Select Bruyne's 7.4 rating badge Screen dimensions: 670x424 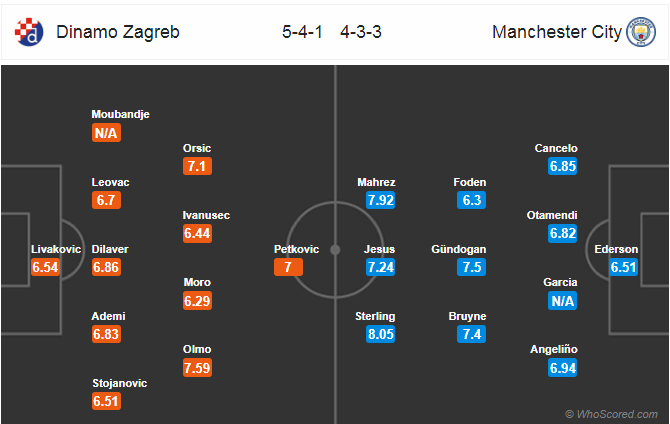[x=471, y=334]
